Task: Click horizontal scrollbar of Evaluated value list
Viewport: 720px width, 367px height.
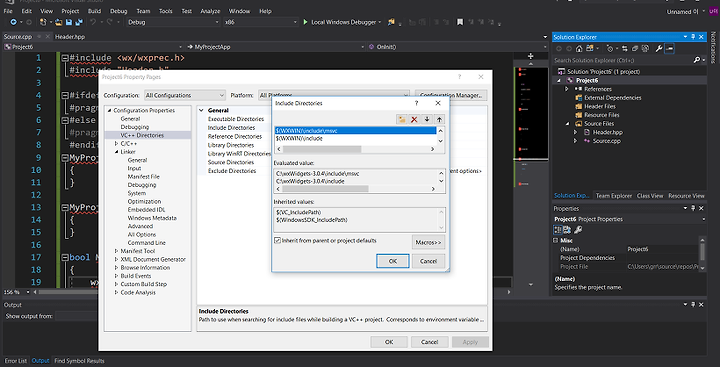Action: click(x=355, y=189)
